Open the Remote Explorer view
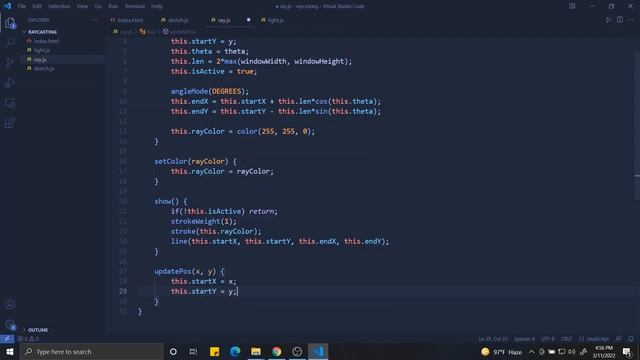 pyautogui.click(x=10, y=102)
